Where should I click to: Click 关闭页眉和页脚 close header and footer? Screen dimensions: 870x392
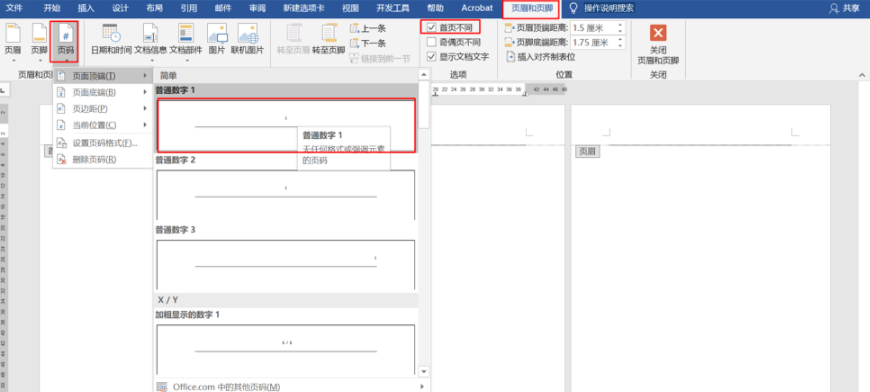tap(658, 44)
